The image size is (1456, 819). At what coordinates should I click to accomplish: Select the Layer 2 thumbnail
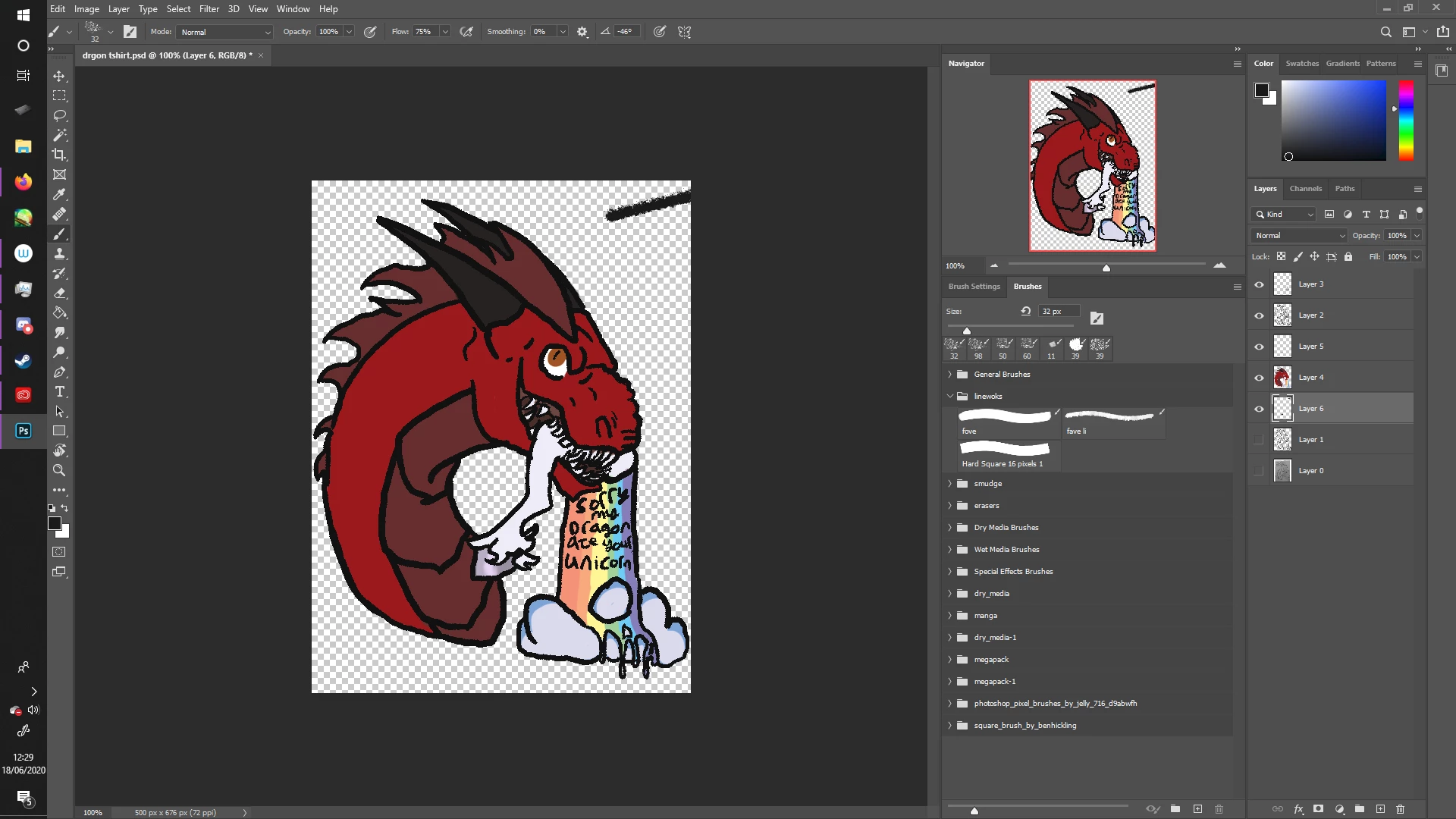1282,315
